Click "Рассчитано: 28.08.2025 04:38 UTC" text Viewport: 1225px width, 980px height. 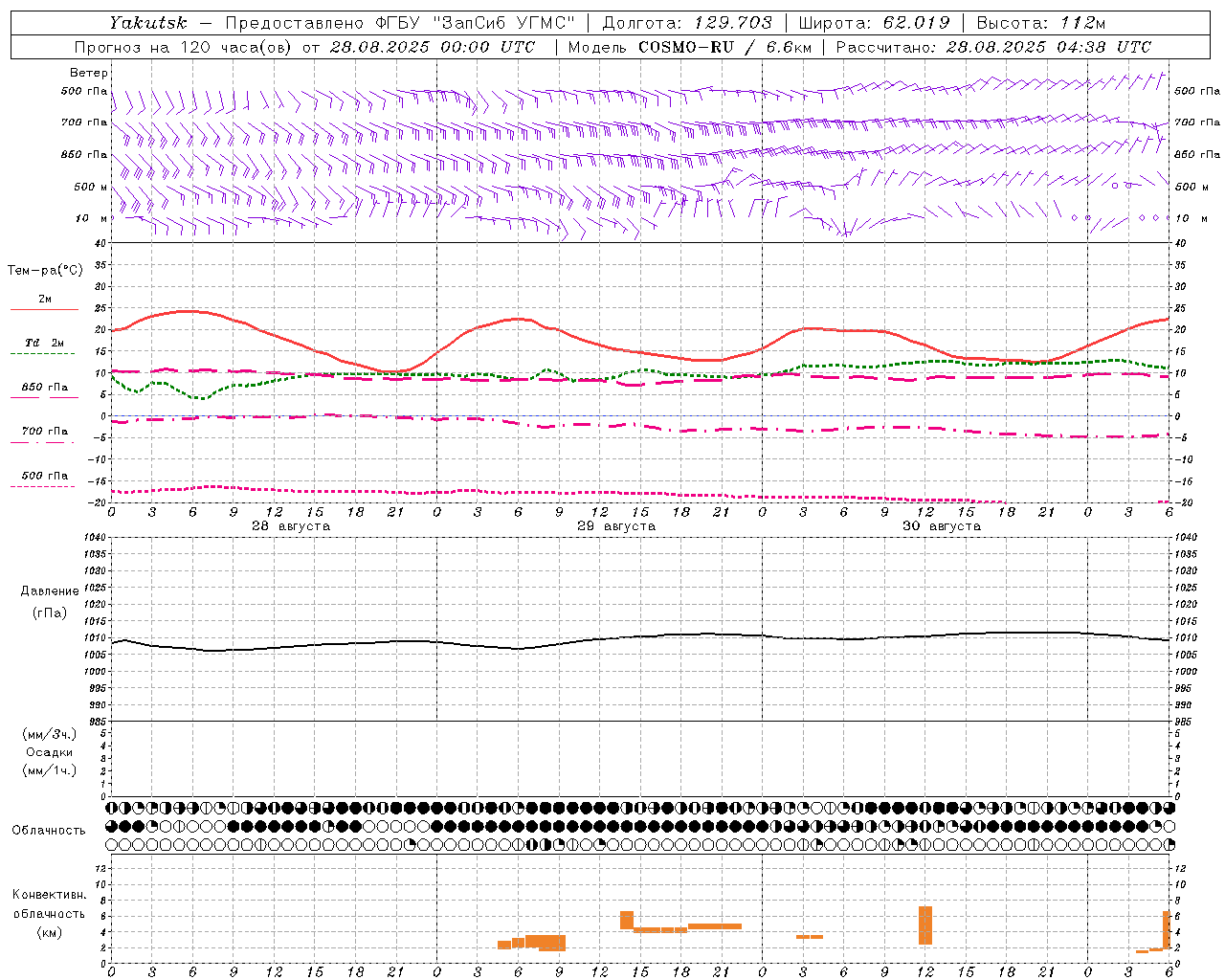click(993, 47)
